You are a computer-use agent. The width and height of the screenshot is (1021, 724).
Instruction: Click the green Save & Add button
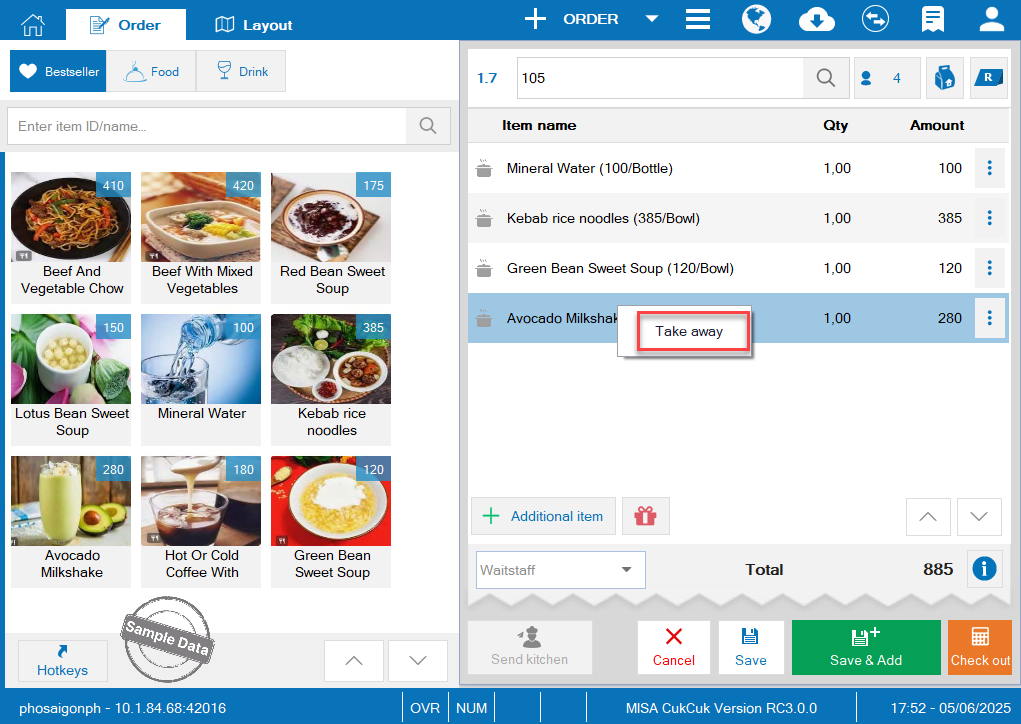(x=866, y=647)
